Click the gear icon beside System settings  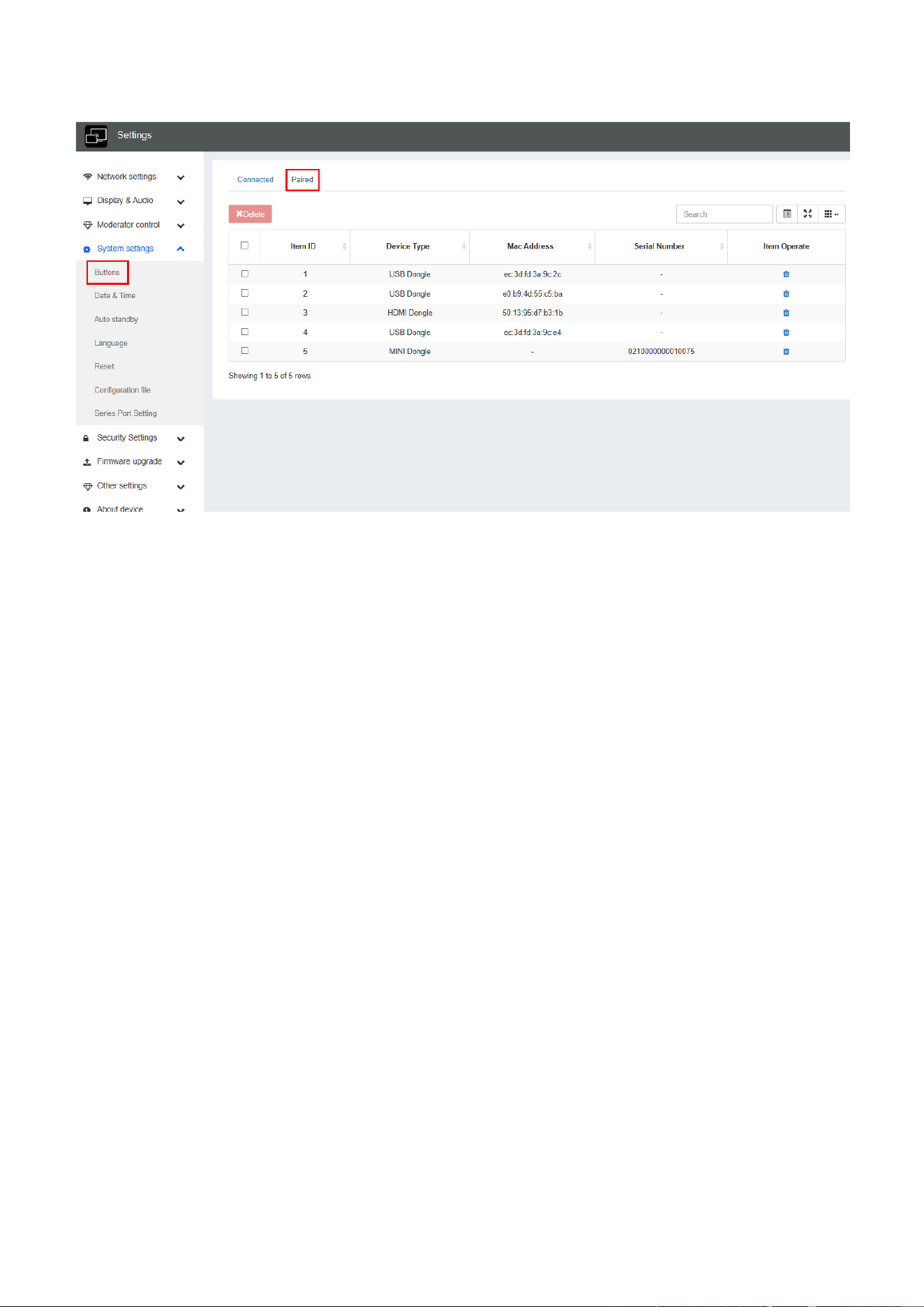87,249
